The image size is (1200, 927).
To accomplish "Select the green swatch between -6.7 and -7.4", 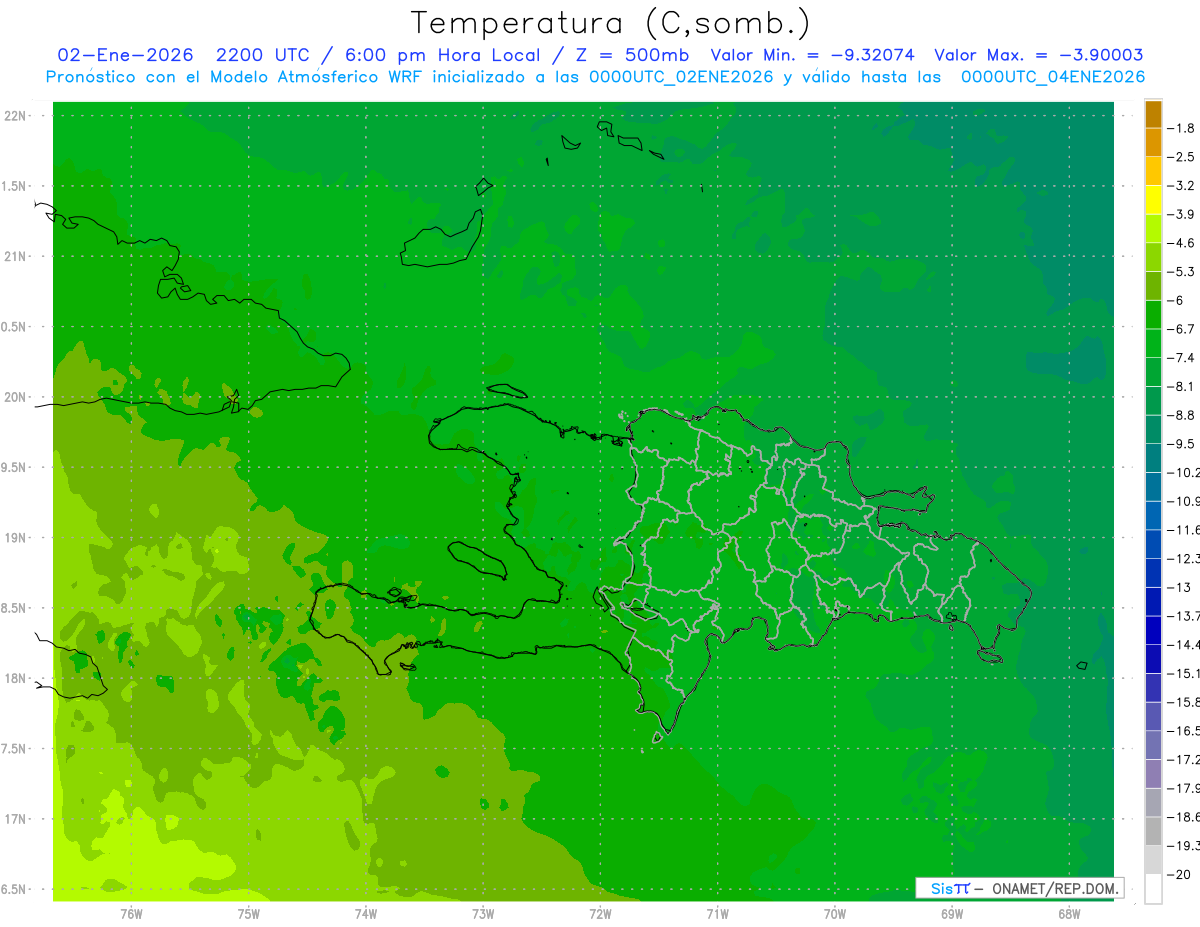I will [x=1153, y=343].
